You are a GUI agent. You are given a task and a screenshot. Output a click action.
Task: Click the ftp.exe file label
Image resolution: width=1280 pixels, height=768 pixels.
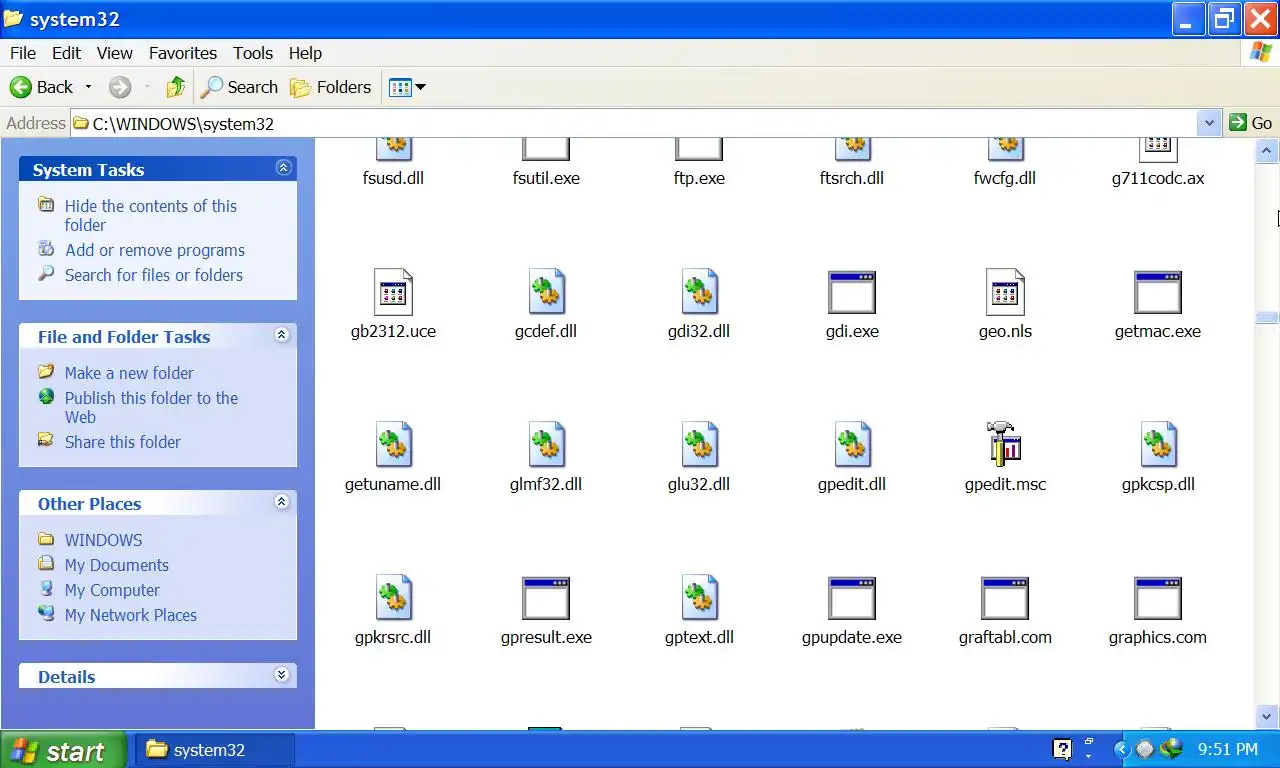[699, 178]
